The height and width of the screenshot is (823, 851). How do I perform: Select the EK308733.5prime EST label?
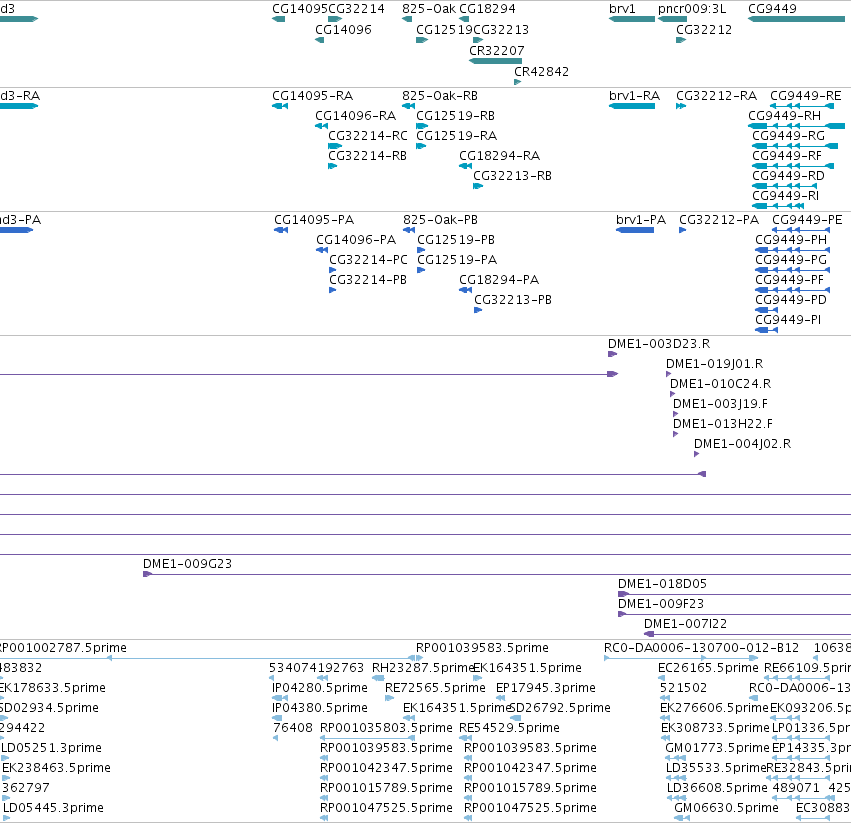point(715,728)
